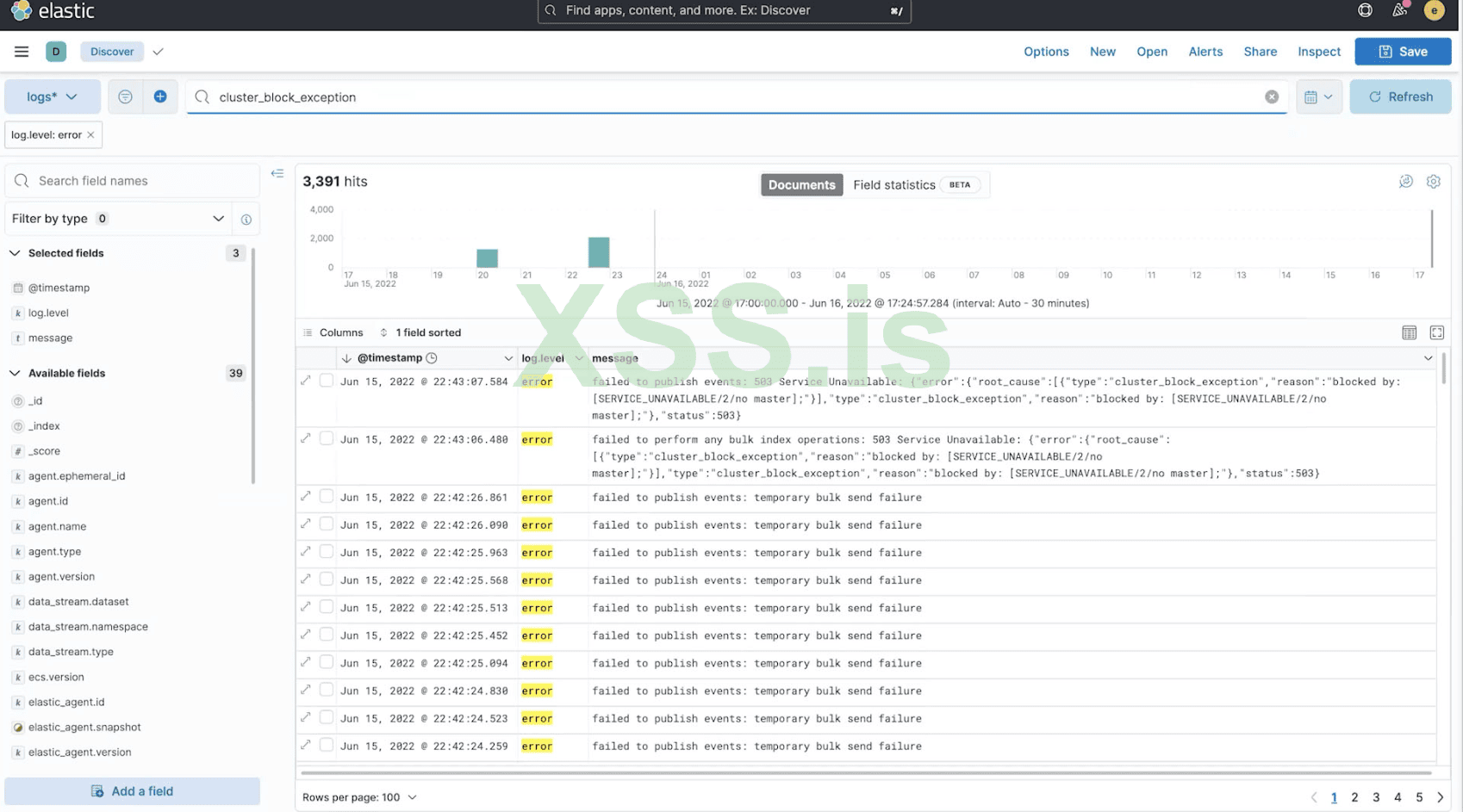Select the 22:42:26.861 row checkbox
Screen dimensions: 1463x812
(327, 496)
